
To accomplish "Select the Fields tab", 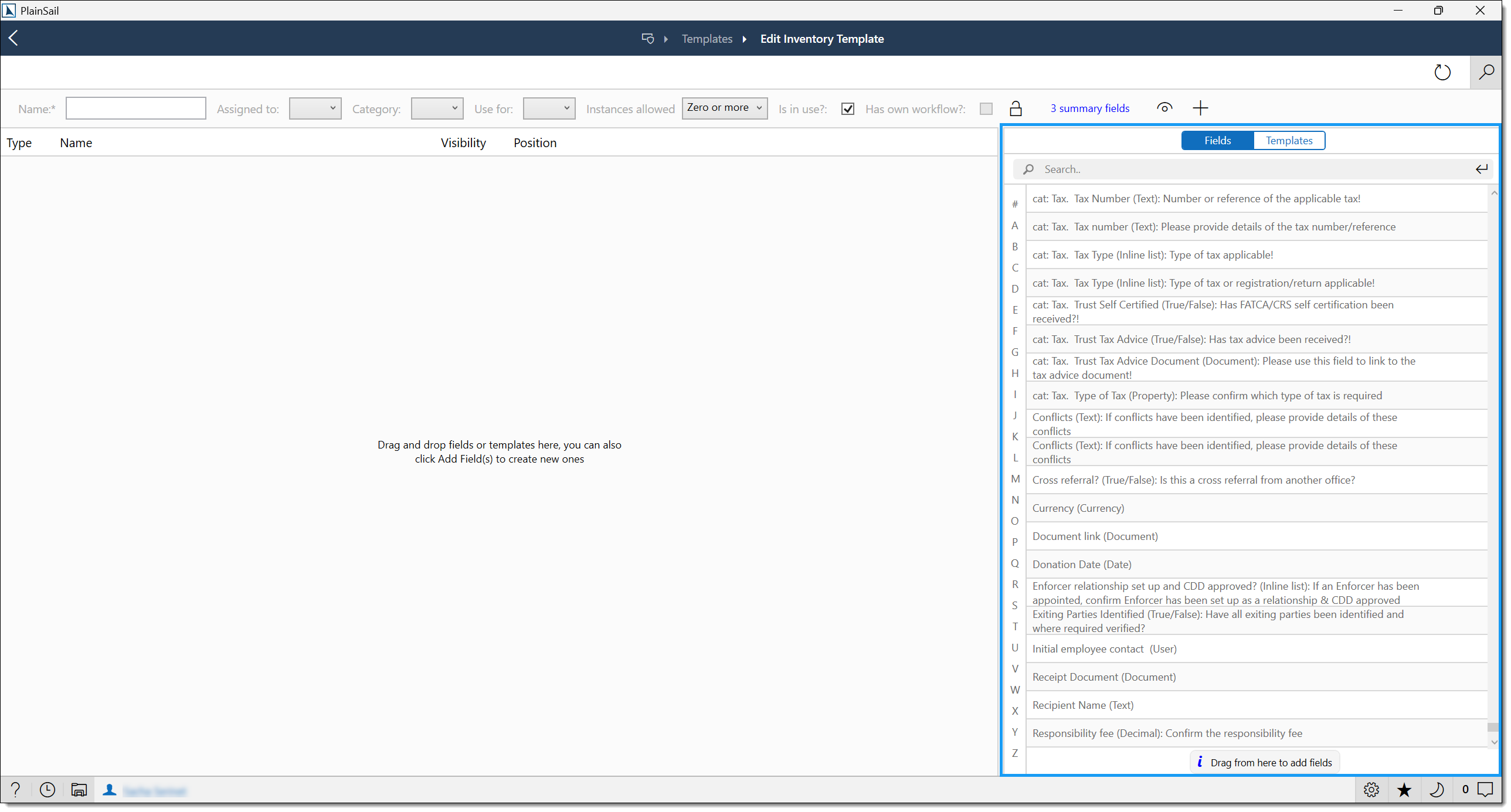I will [1217, 140].
